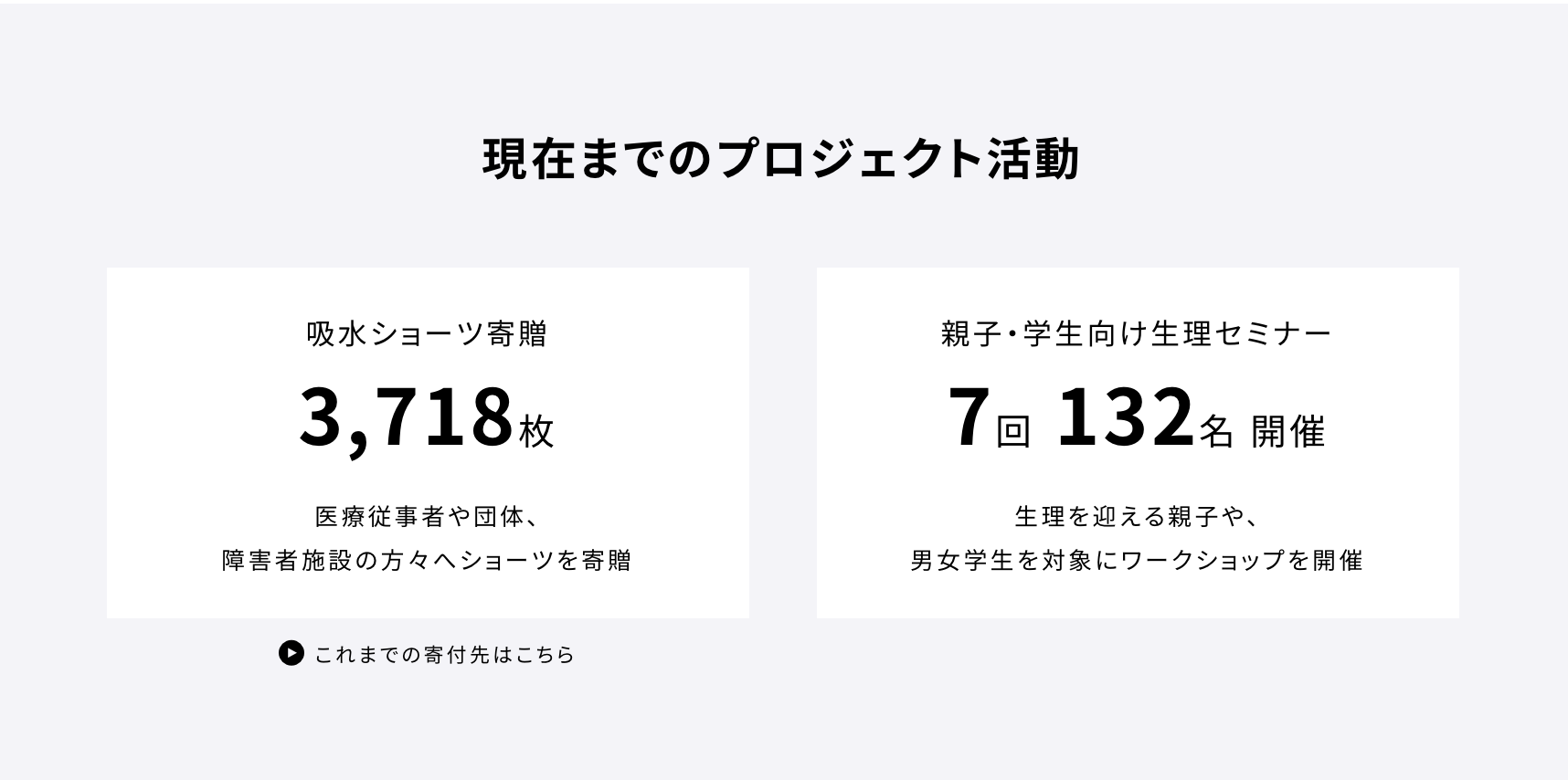Click the 開催 label in the seminar card

tap(1288, 431)
